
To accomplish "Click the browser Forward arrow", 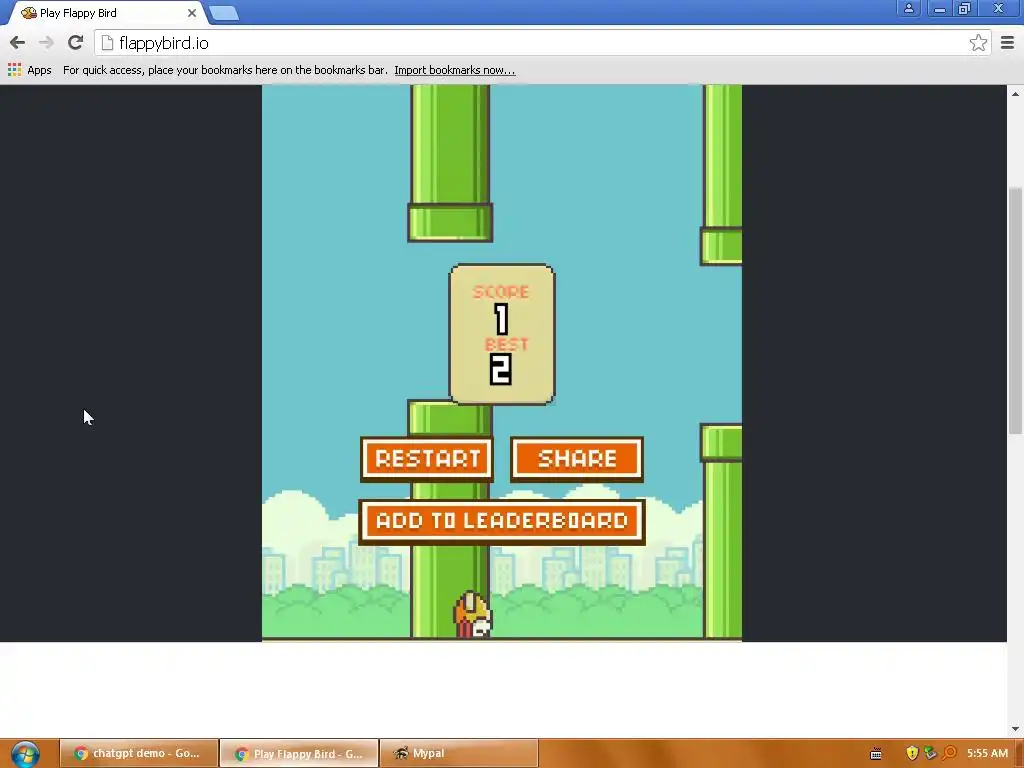I will coord(46,43).
